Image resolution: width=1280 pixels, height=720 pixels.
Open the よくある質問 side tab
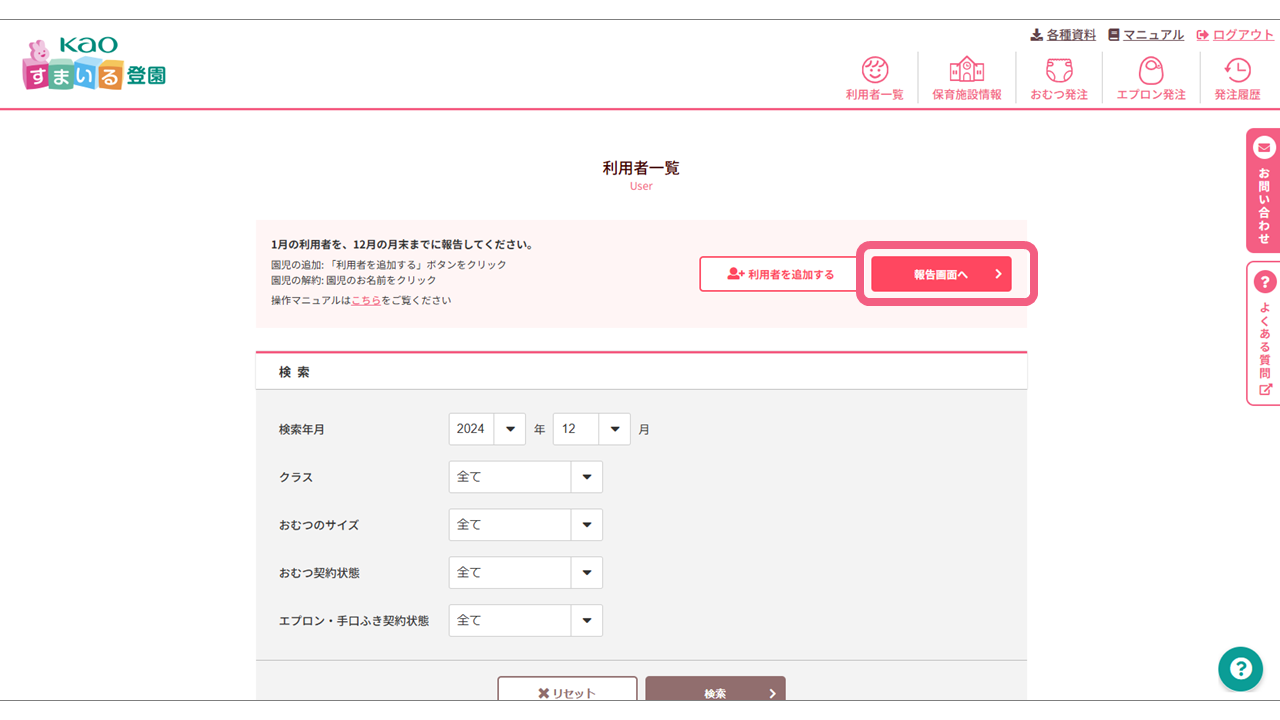tap(1264, 333)
